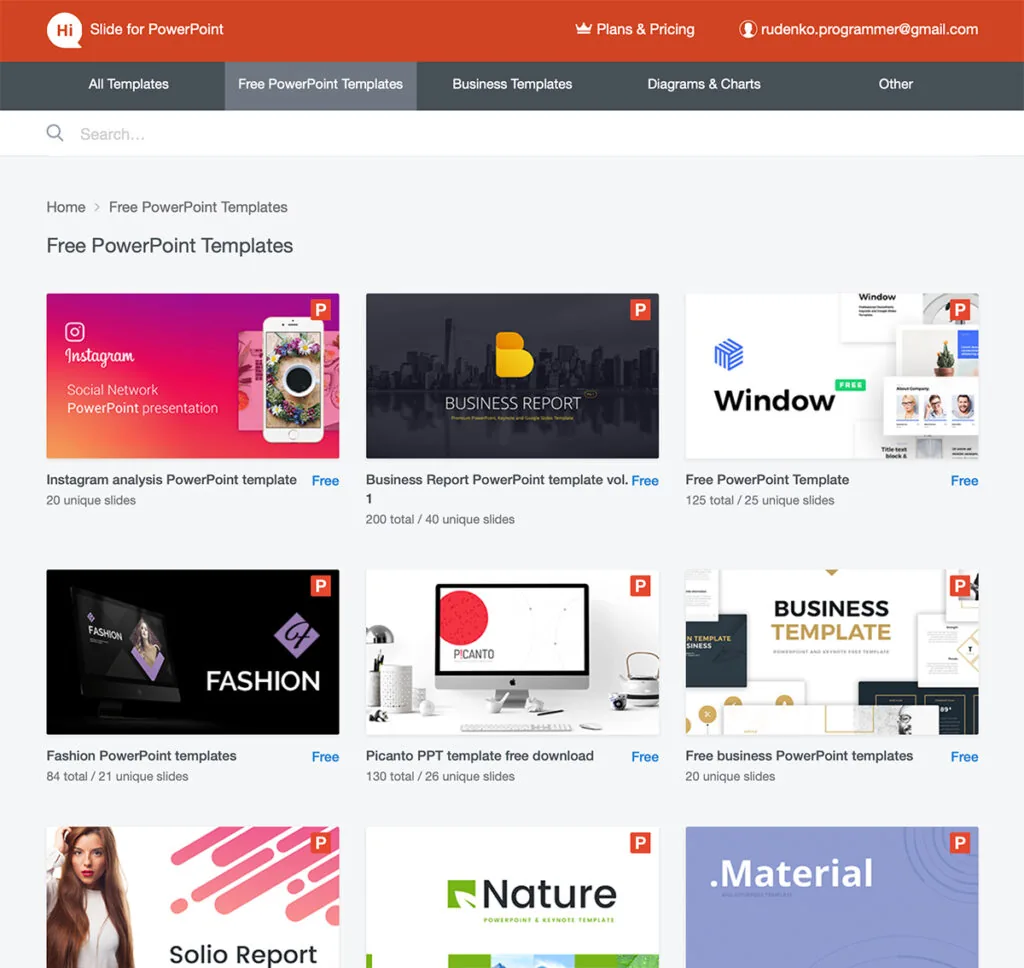Open the Window template thumbnail

tap(832, 376)
